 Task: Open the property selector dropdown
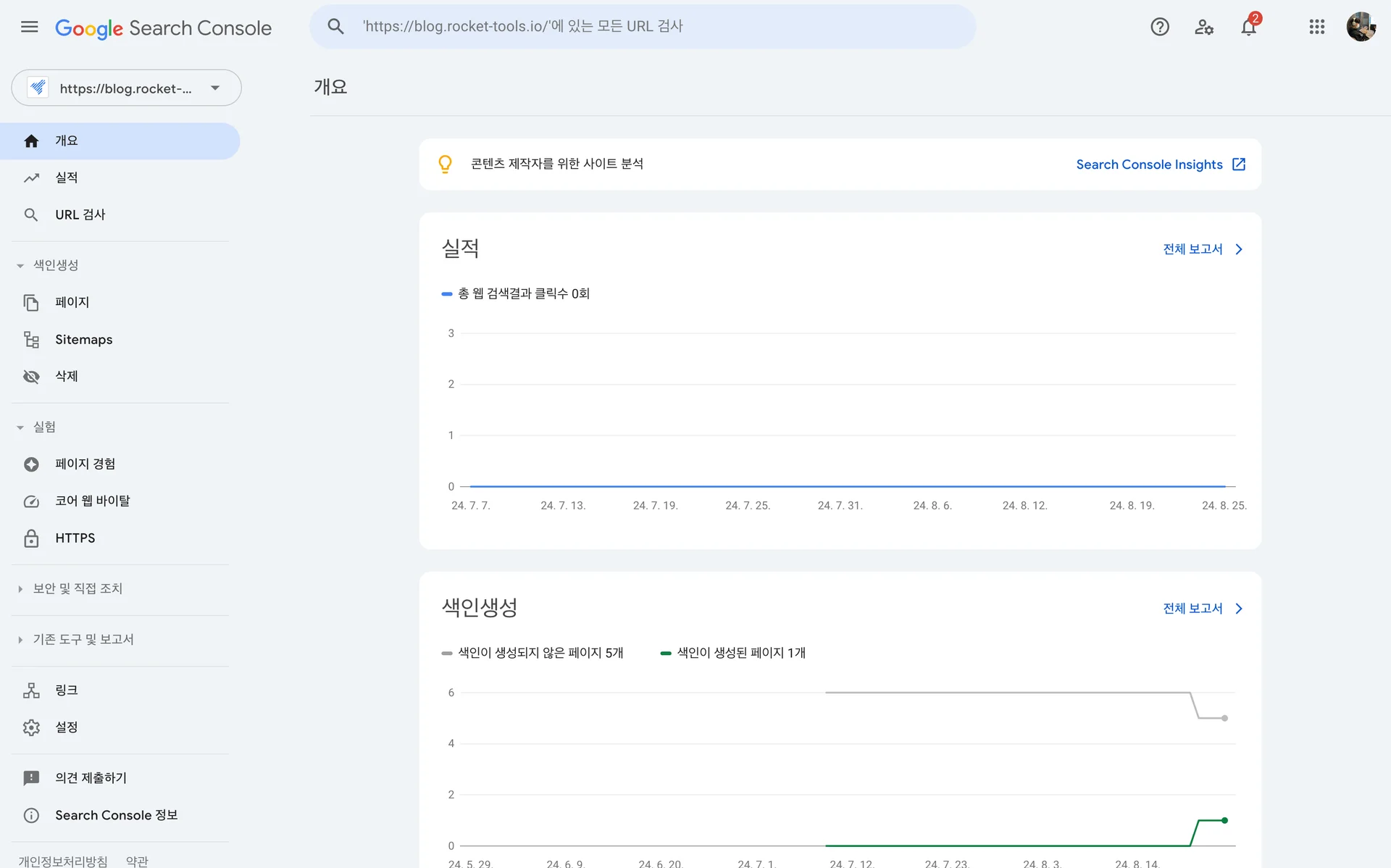[214, 88]
